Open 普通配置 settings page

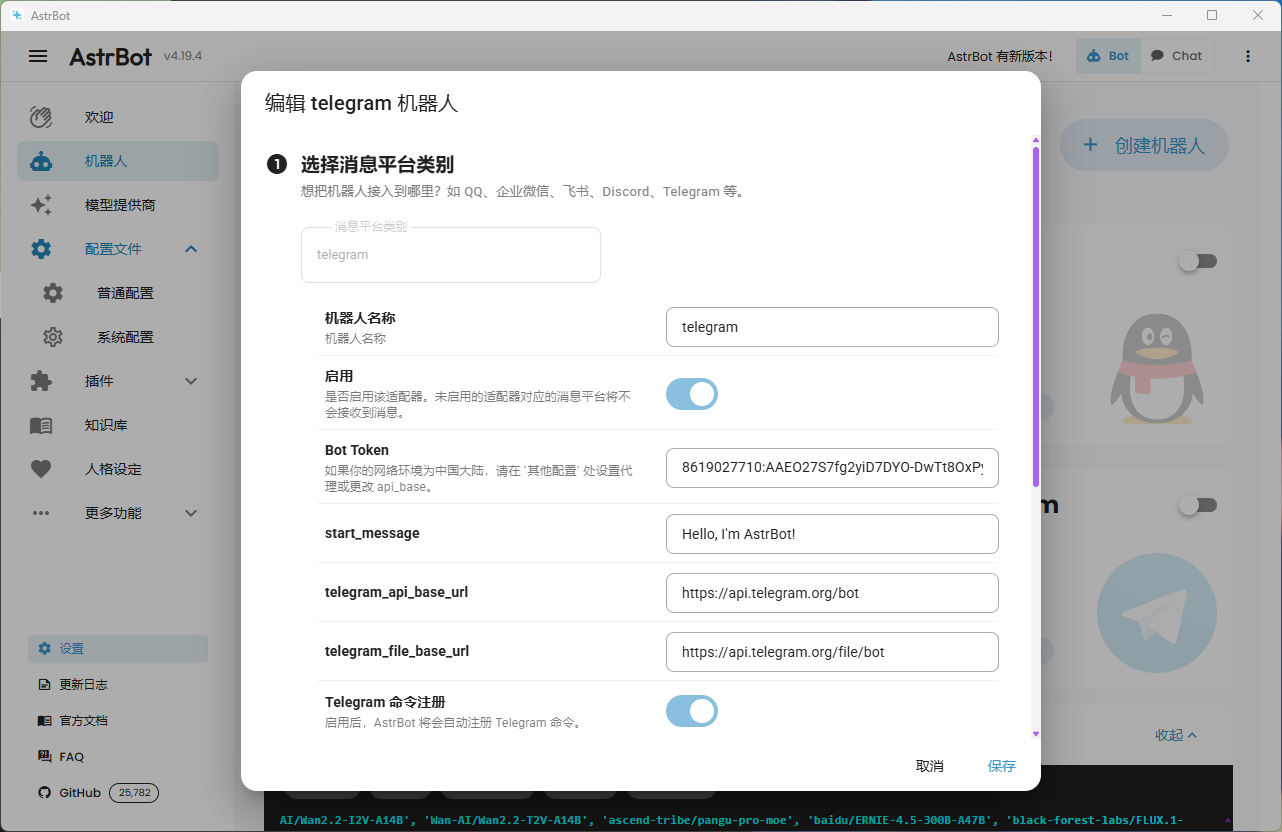pyautogui.click(x=118, y=293)
